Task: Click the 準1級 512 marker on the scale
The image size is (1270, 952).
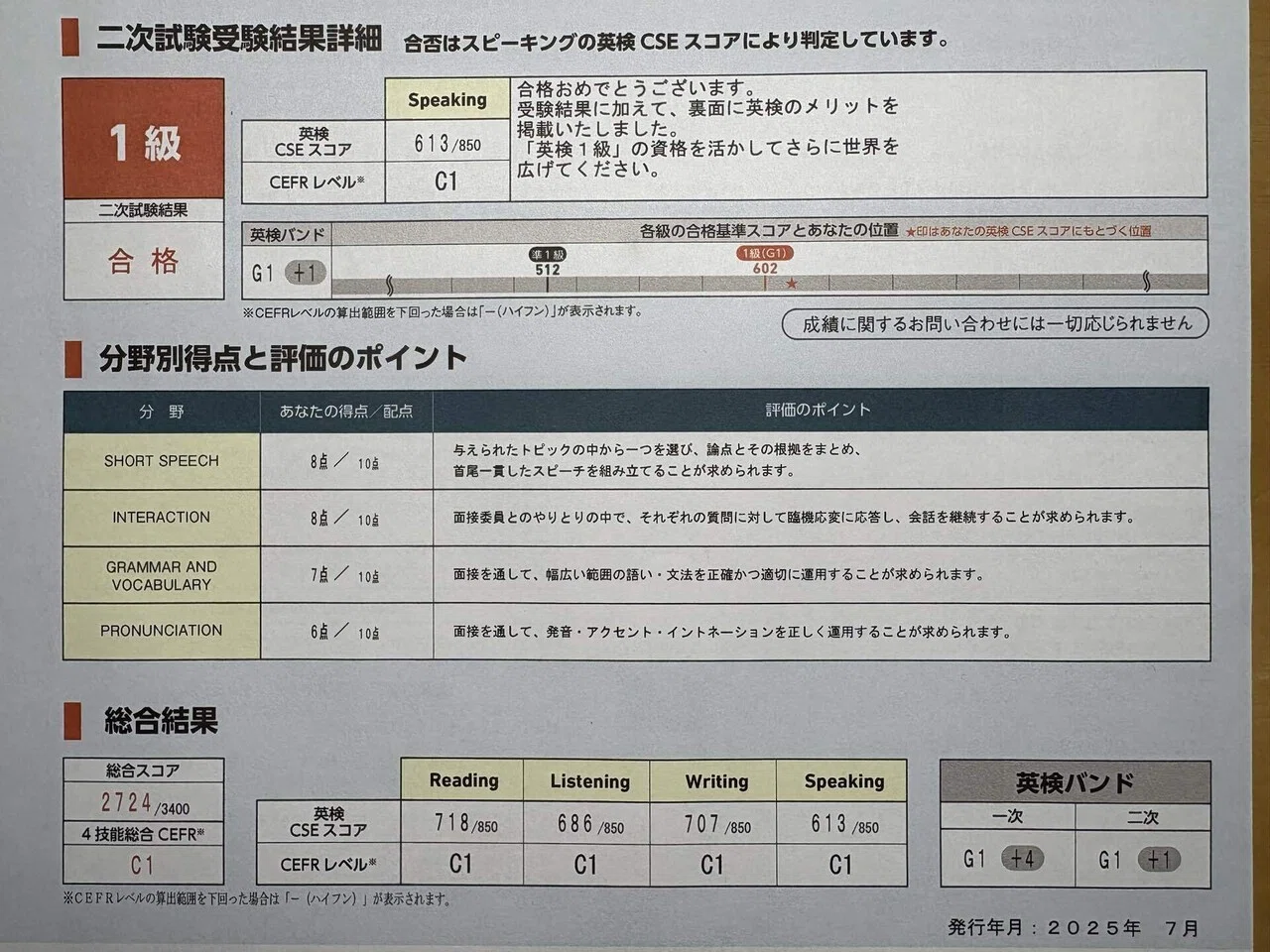Action: click(548, 262)
